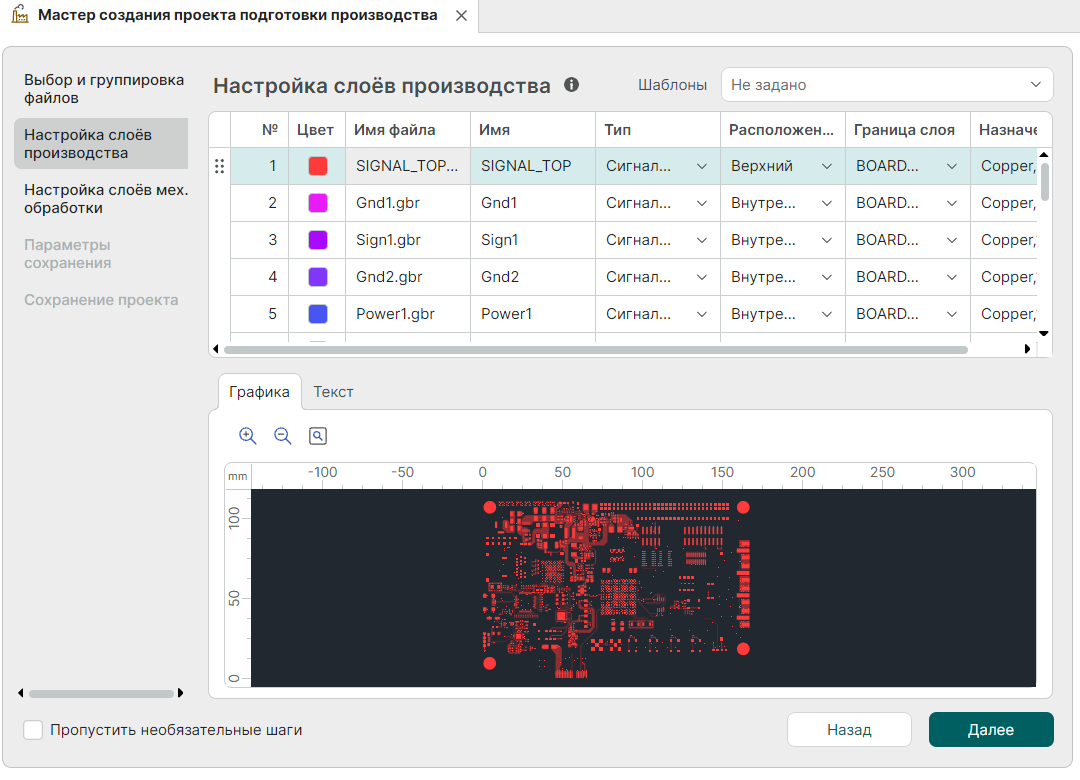Switch to the Графика tab
The image size is (1080, 780).
point(259,392)
